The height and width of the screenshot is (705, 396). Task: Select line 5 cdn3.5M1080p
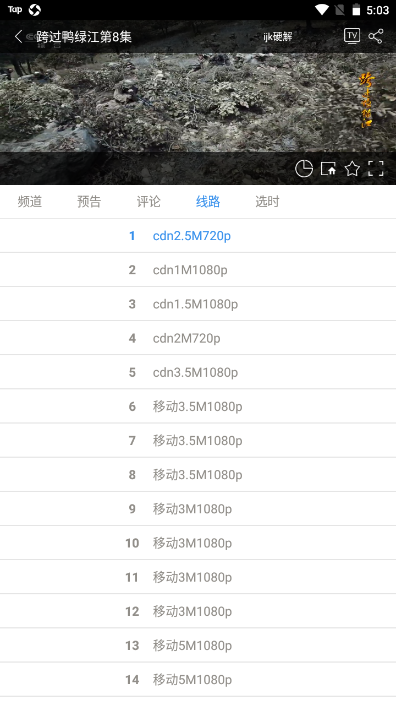click(198, 372)
